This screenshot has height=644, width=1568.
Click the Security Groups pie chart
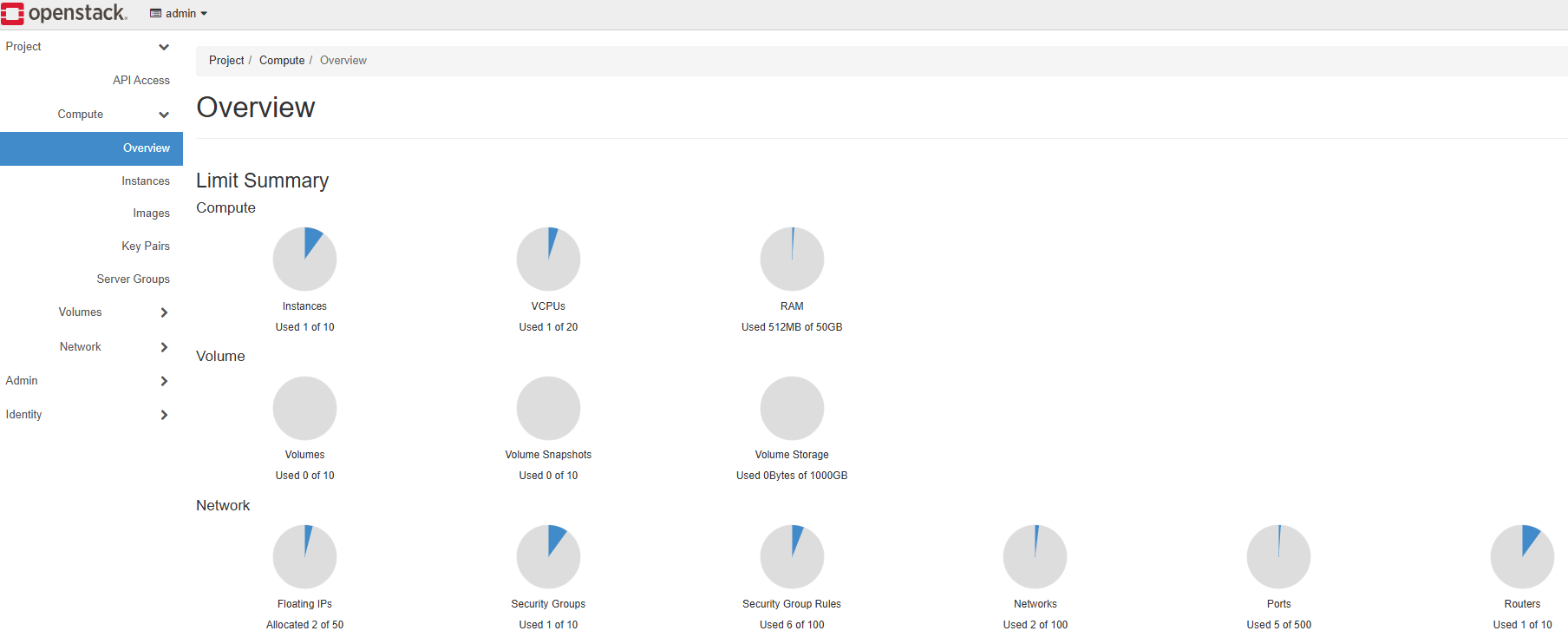click(x=548, y=556)
